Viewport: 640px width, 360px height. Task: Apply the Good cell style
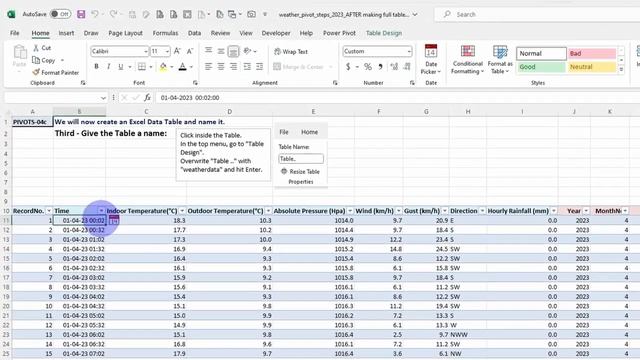tap(541, 67)
